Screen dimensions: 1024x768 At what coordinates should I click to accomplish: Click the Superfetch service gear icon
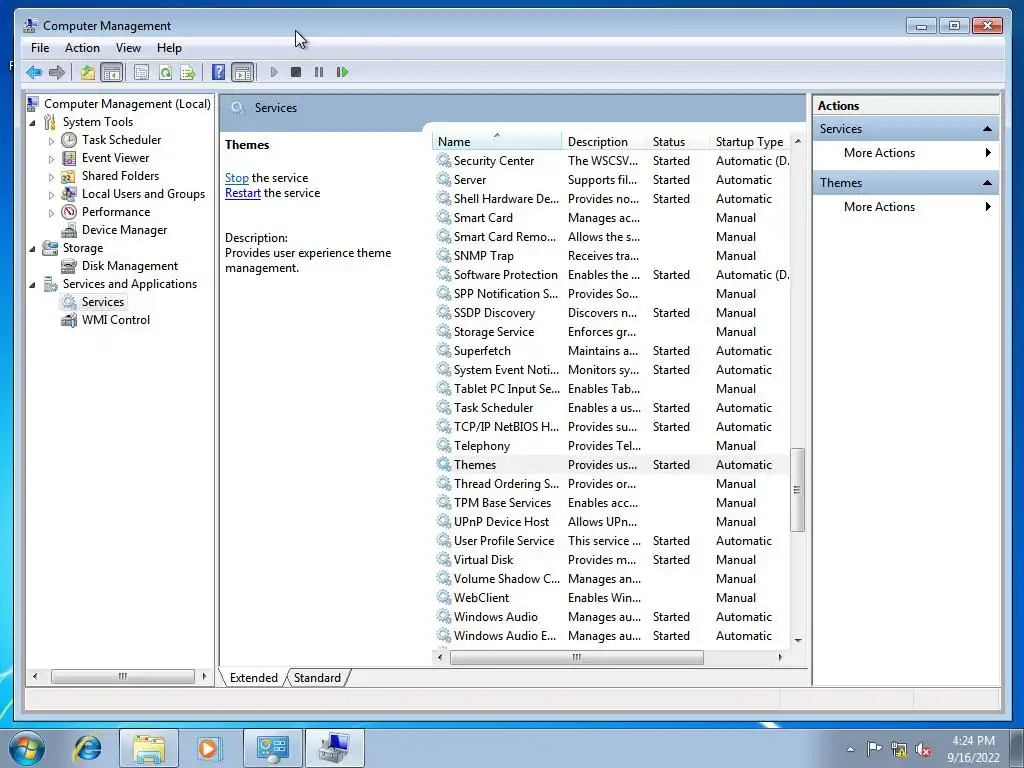click(x=444, y=351)
